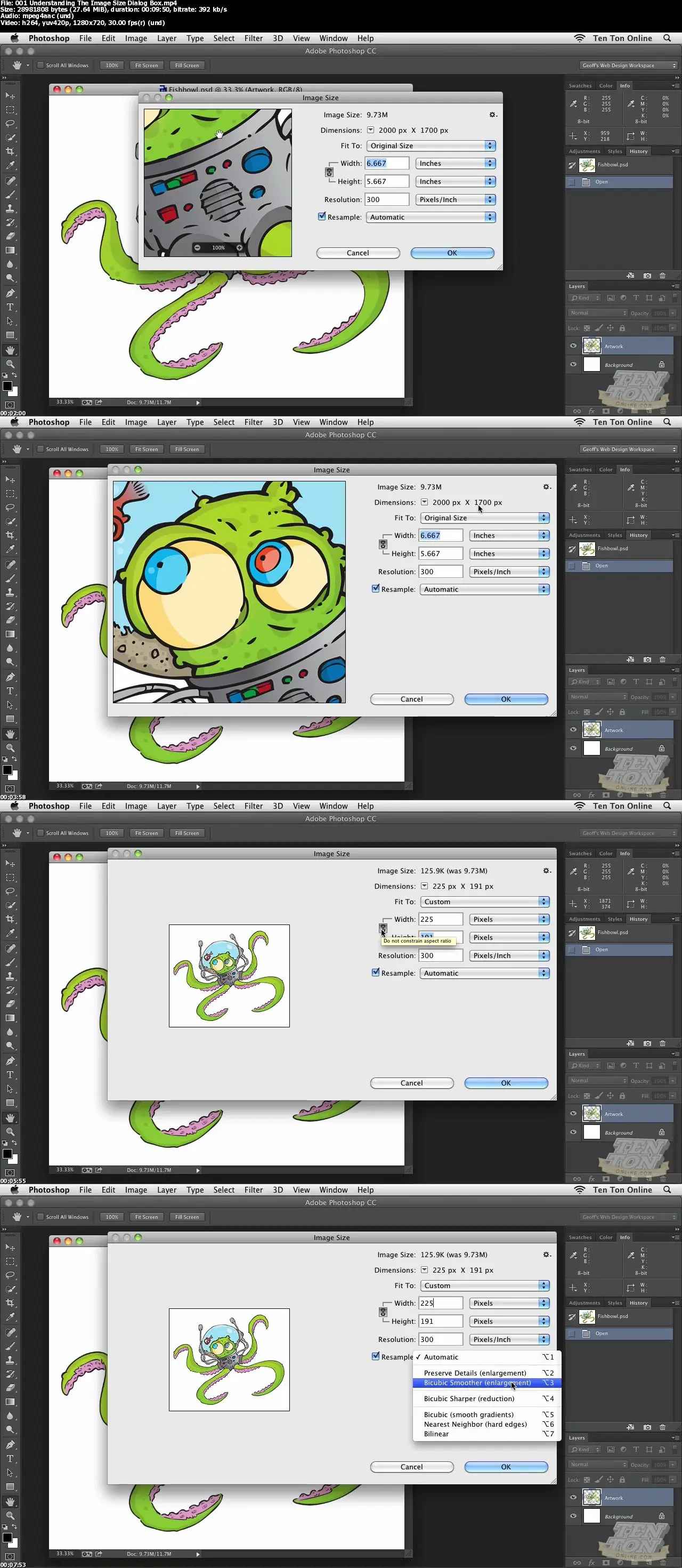
Task: Click OK in the robot-preview Image Size dialog
Action: coord(452,253)
